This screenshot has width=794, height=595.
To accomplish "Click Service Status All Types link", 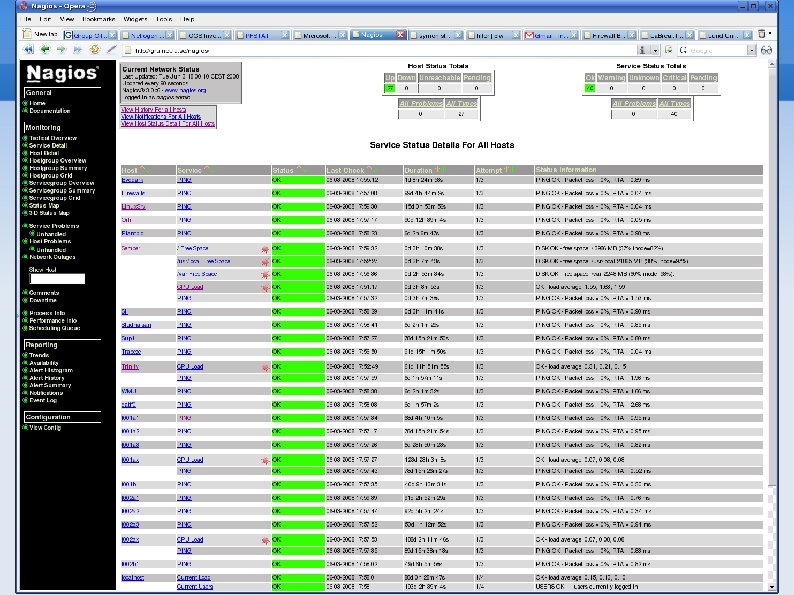I will pos(674,103).
